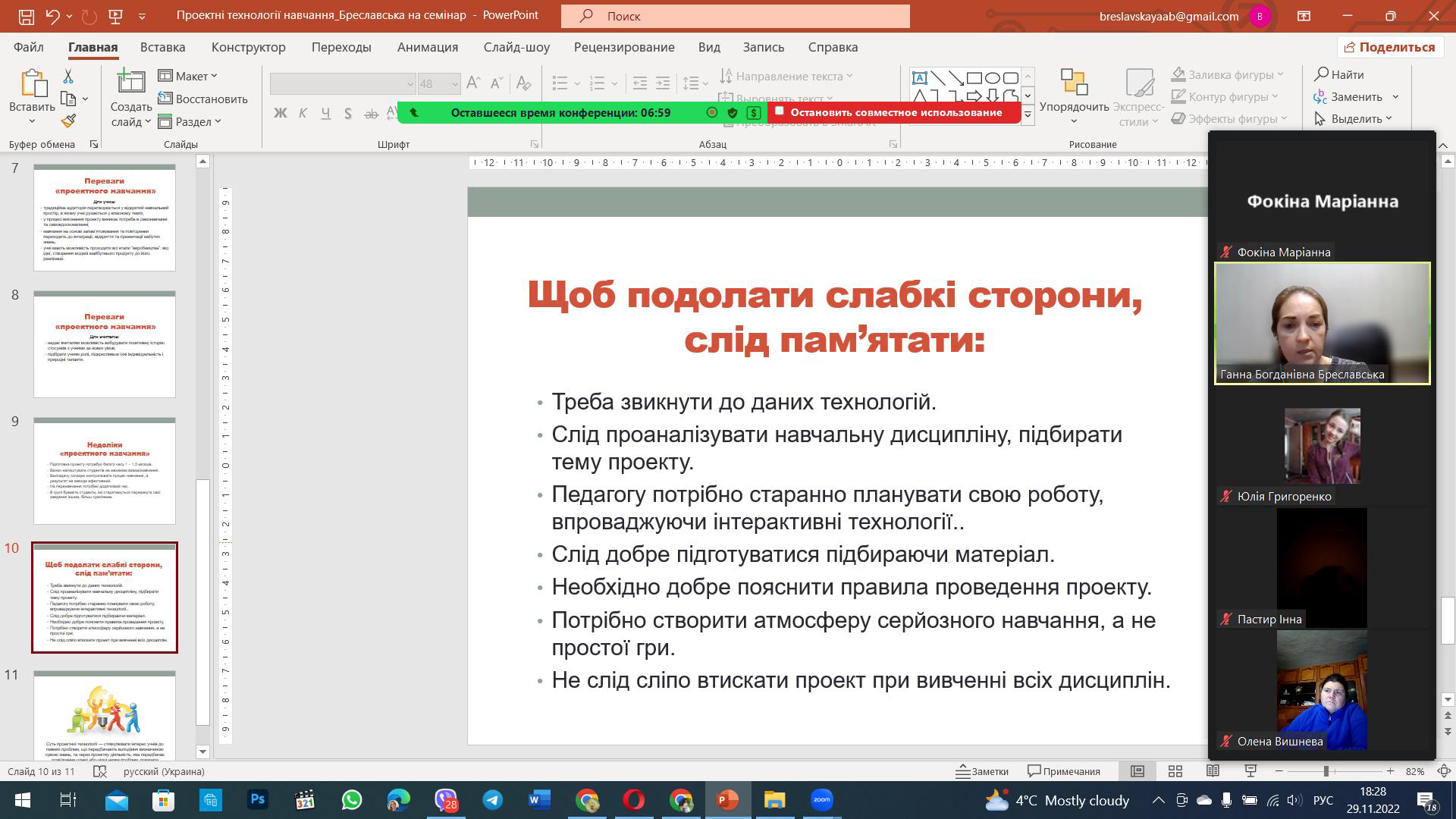Select the Format Painter brush icon
The image size is (1456, 819).
[68, 121]
